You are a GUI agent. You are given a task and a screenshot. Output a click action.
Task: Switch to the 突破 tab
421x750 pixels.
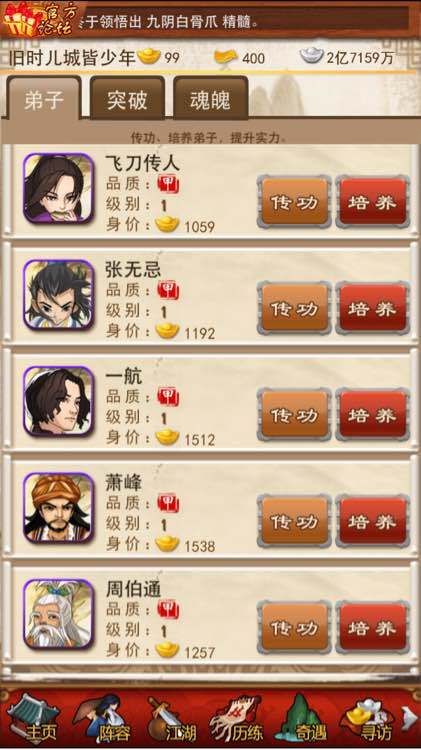click(x=127, y=99)
